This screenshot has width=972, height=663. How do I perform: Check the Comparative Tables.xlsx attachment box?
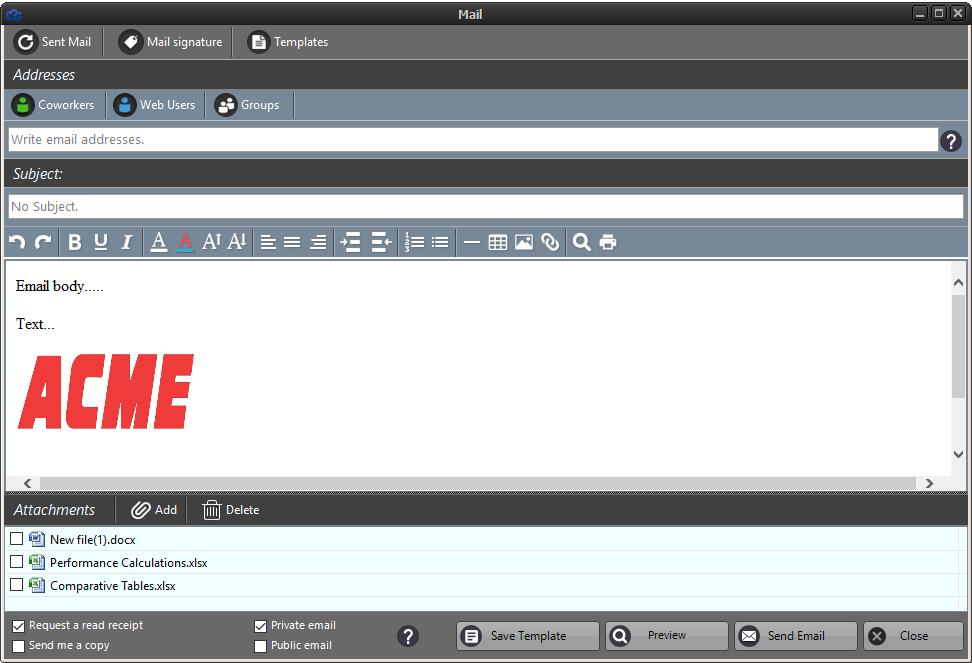(17, 585)
